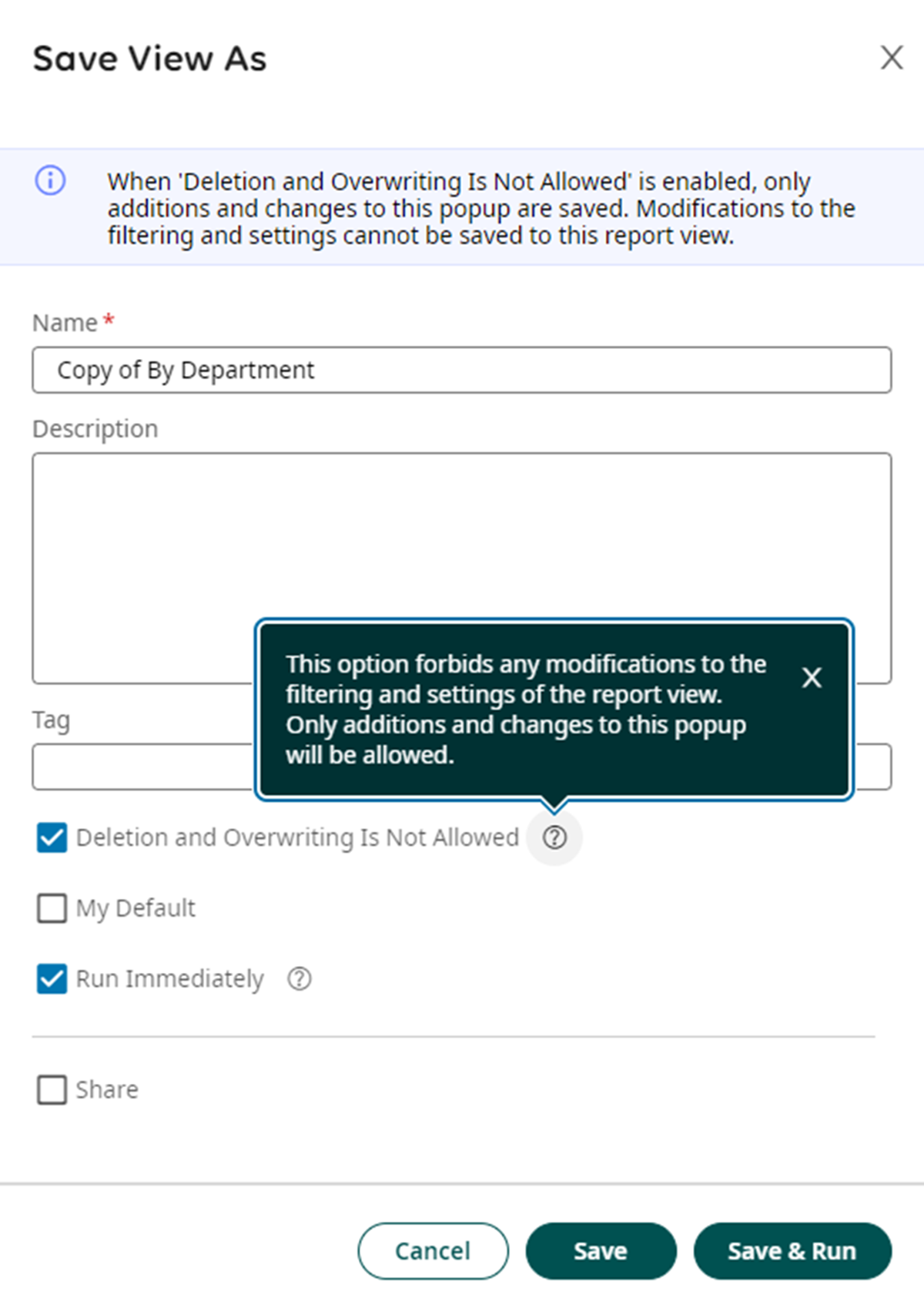This screenshot has width=924, height=1315.
Task: Close the Save View As dialog
Action: (892, 57)
